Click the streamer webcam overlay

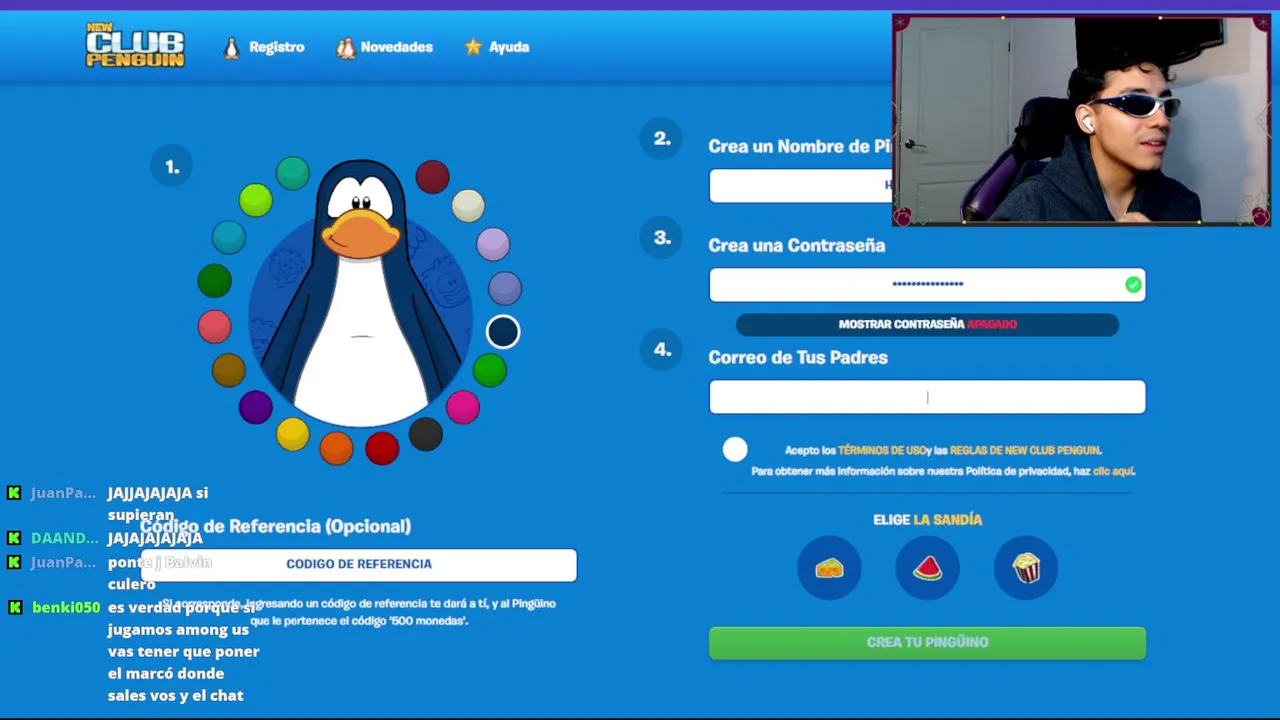coord(1081,120)
